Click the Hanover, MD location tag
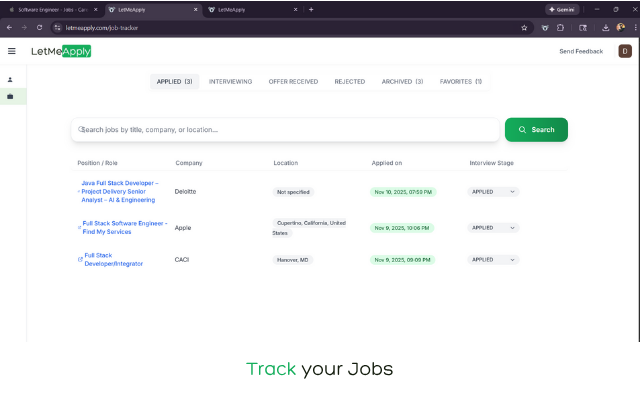This screenshot has width=640, height=400. coord(292,260)
